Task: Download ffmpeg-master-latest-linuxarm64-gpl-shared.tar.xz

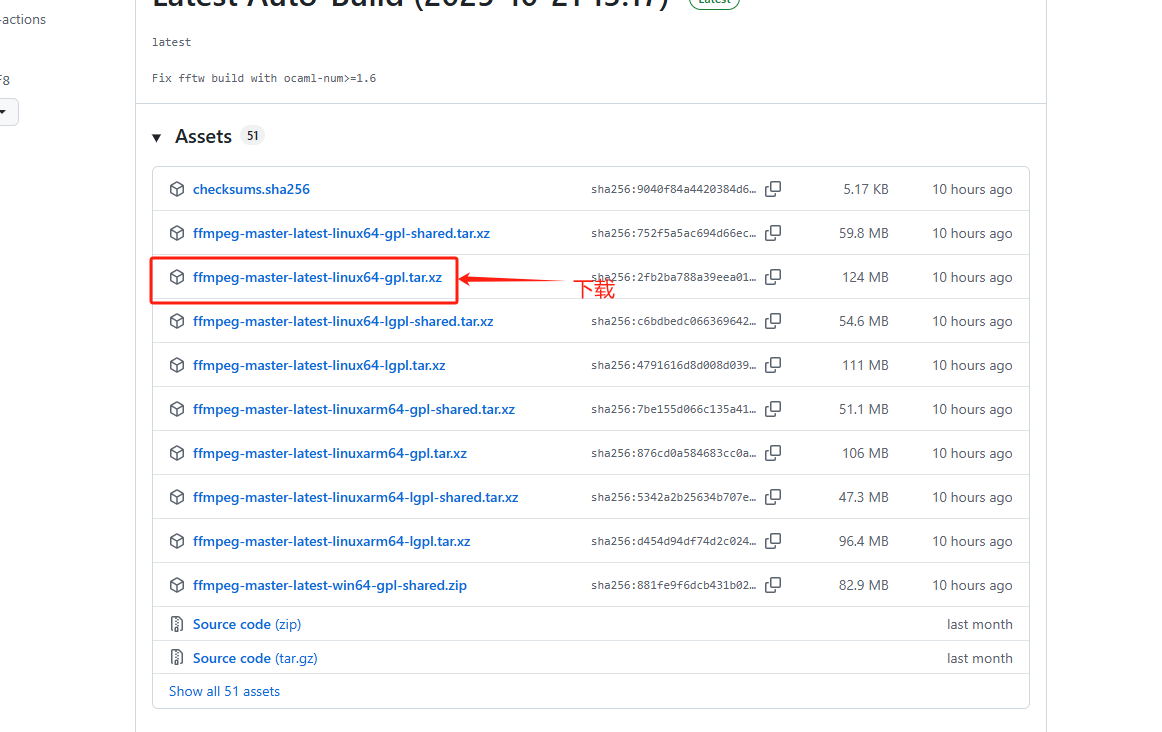Action: 353,409
